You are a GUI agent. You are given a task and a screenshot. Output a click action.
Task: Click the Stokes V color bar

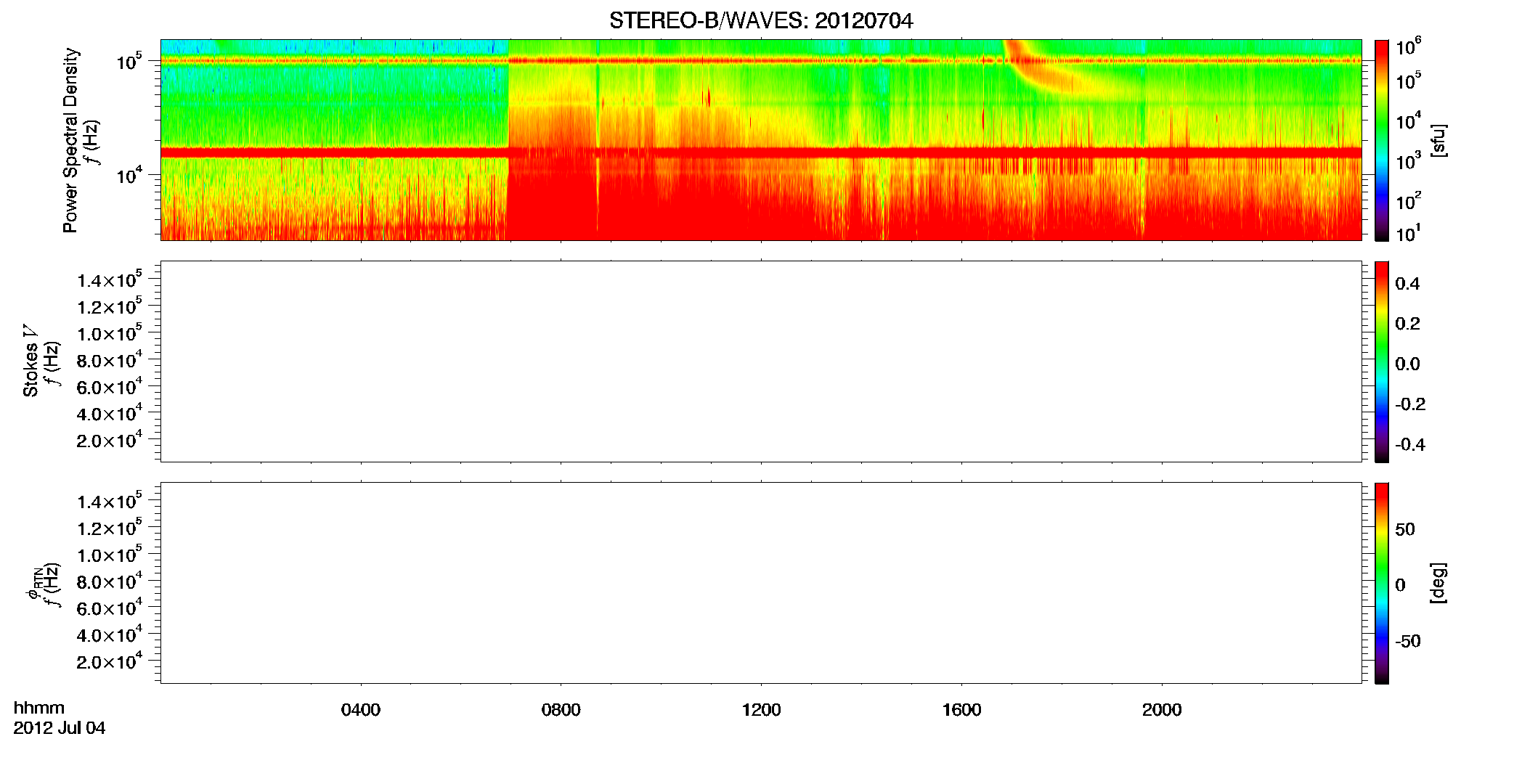coord(1382,362)
